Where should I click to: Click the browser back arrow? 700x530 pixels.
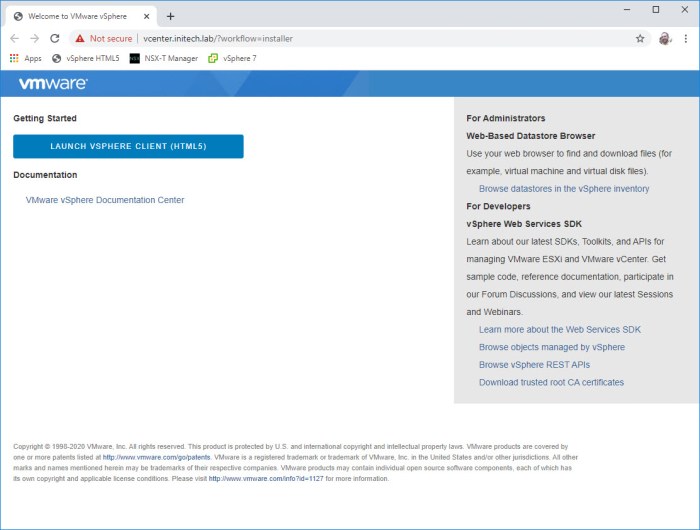14,38
